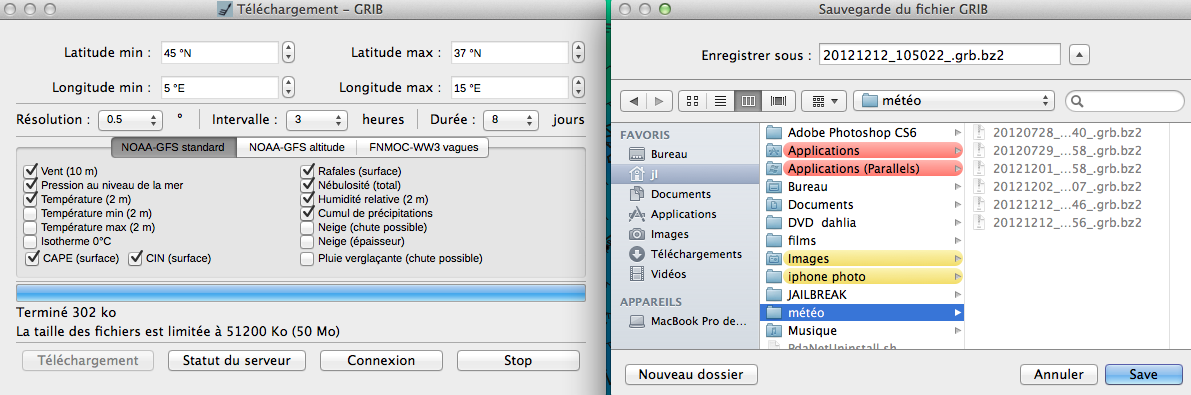Toggle Pression au niveau de la mer
The image size is (1191, 395).
pos(30,185)
